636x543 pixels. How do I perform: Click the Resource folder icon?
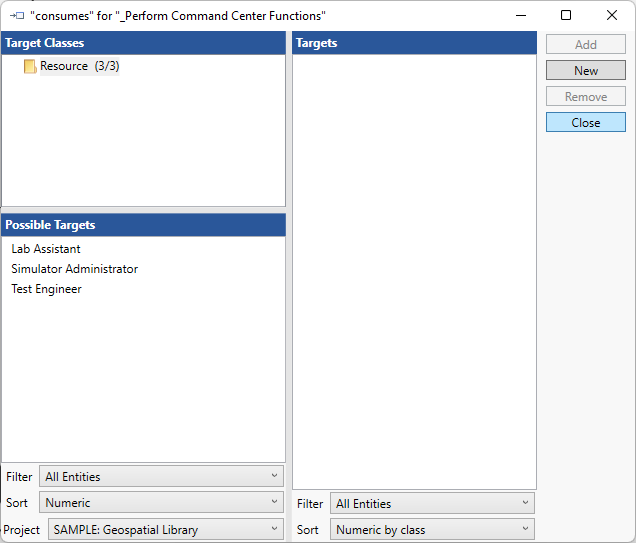pyautogui.click(x=30, y=67)
